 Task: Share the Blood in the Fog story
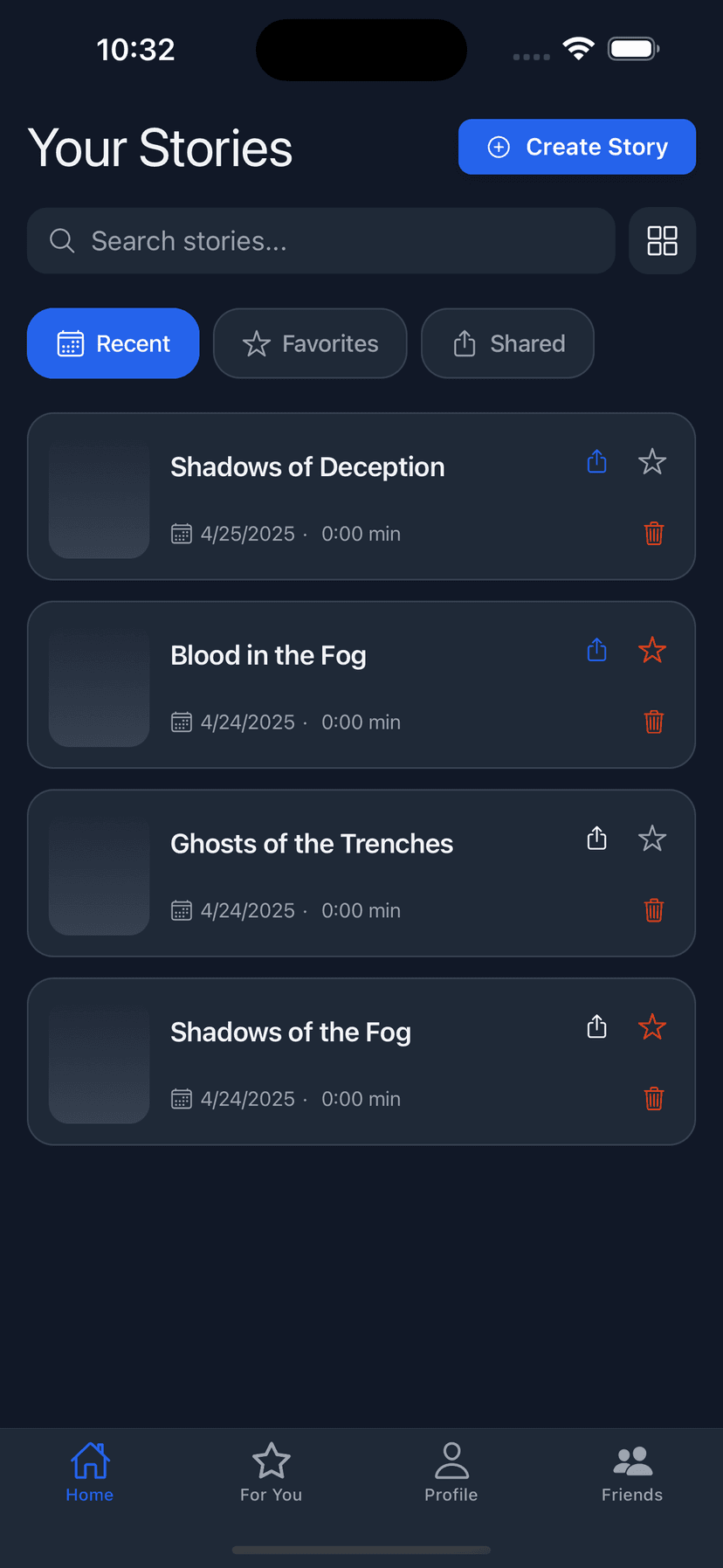(x=596, y=650)
